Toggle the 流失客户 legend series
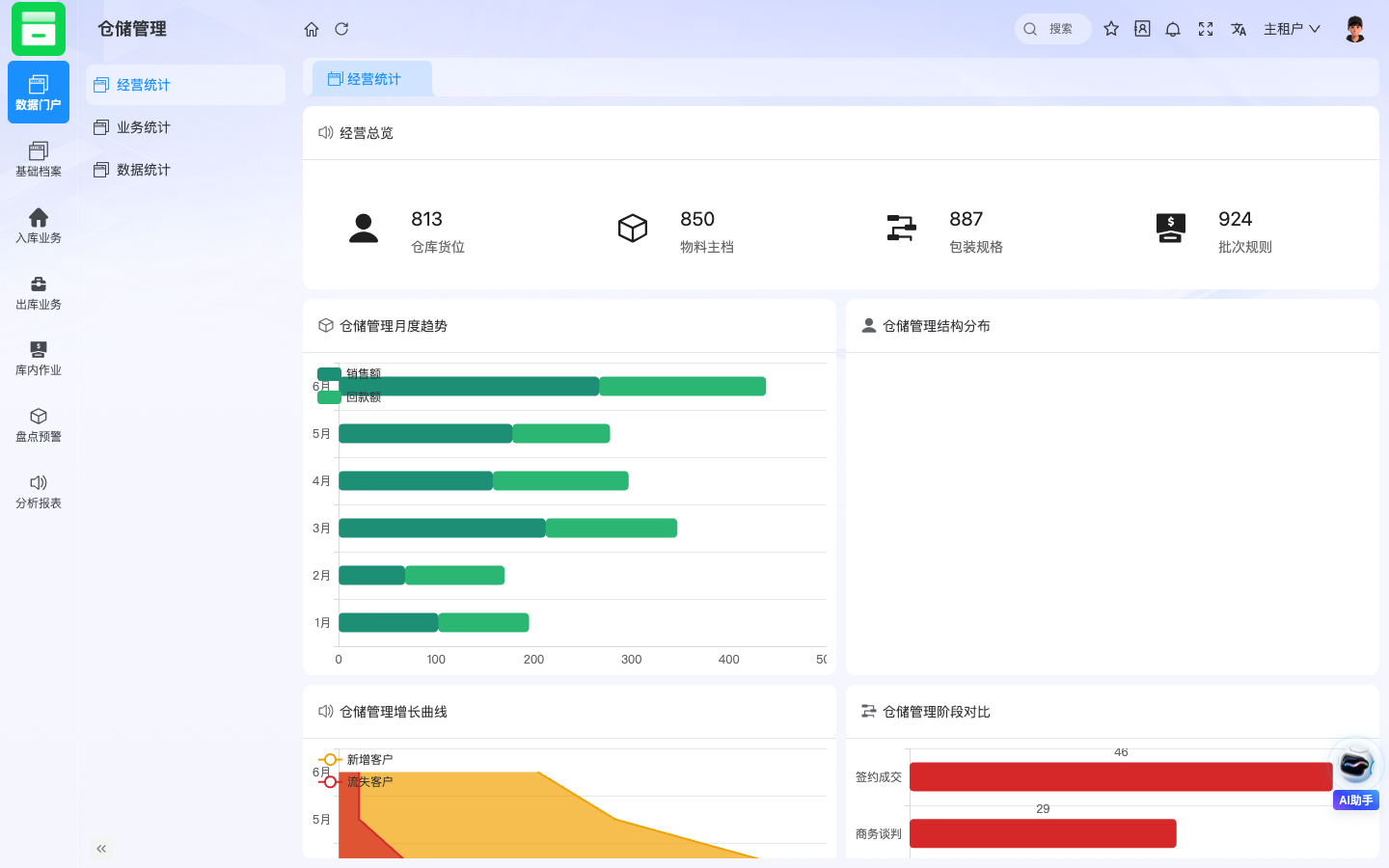This screenshot has height=868, width=1389. (x=355, y=781)
